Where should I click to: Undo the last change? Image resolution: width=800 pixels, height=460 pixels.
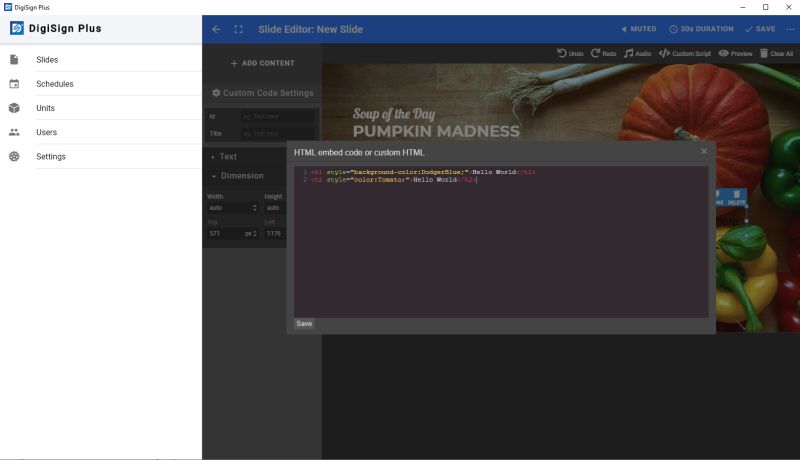pyautogui.click(x=570, y=53)
